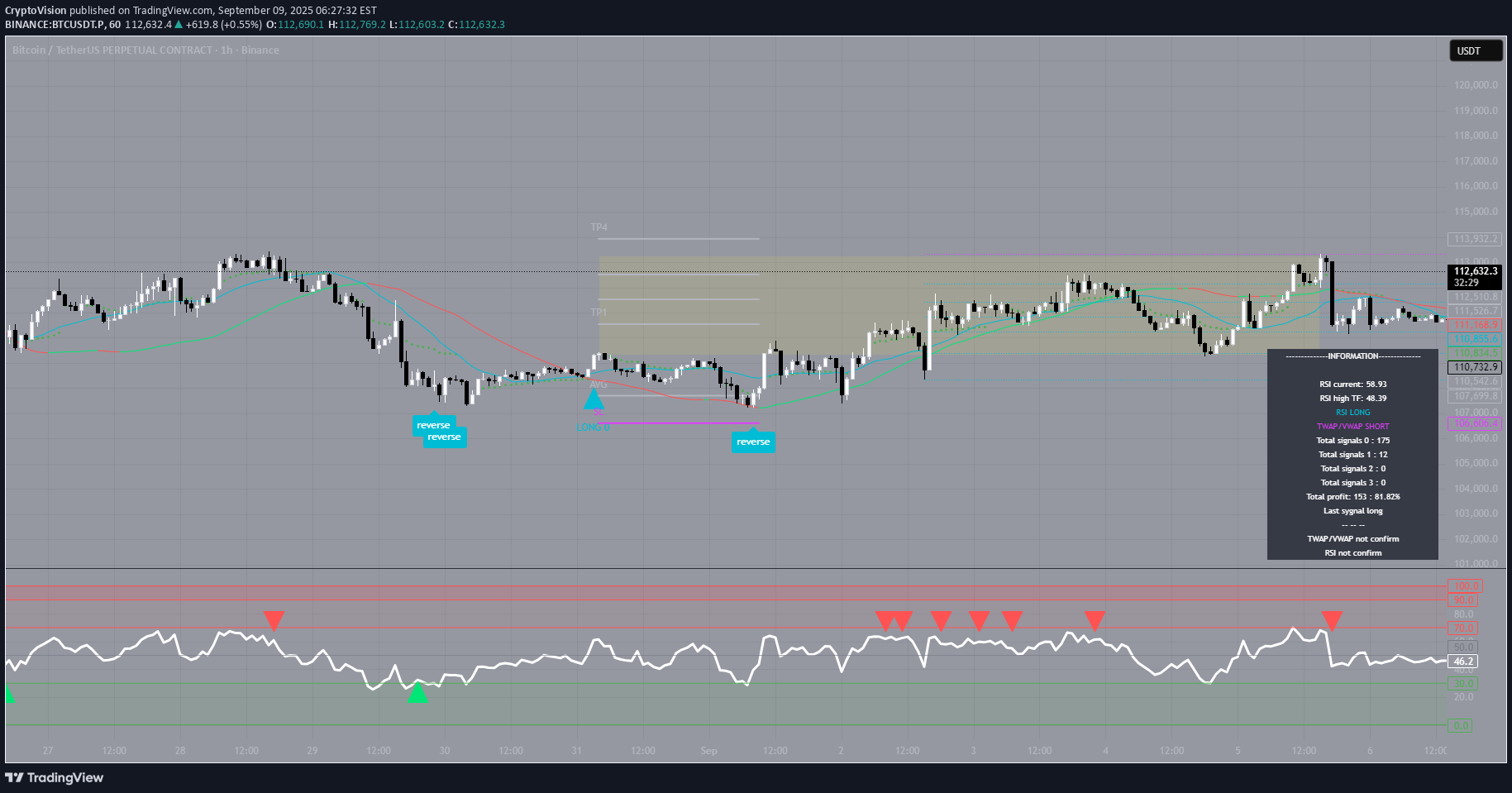Click the red 111,168.9 price label
1512x793 pixels.
point(1476,325)
